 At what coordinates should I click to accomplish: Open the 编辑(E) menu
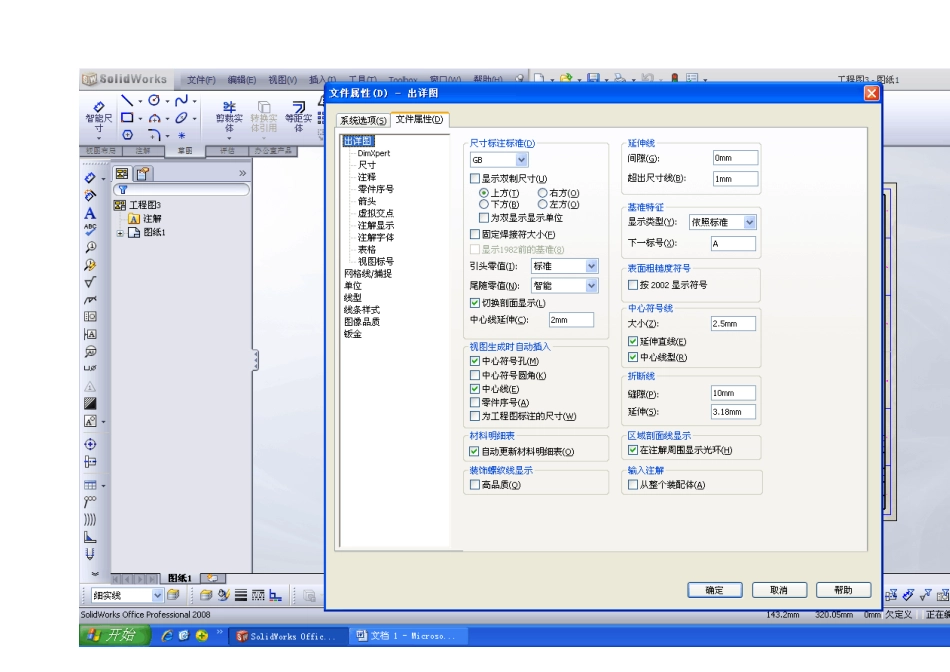242,79
